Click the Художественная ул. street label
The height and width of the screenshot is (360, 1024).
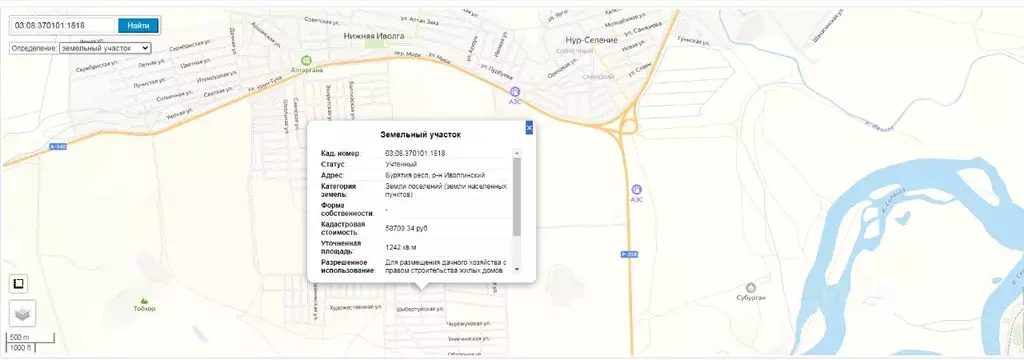(x=356, y=306)
